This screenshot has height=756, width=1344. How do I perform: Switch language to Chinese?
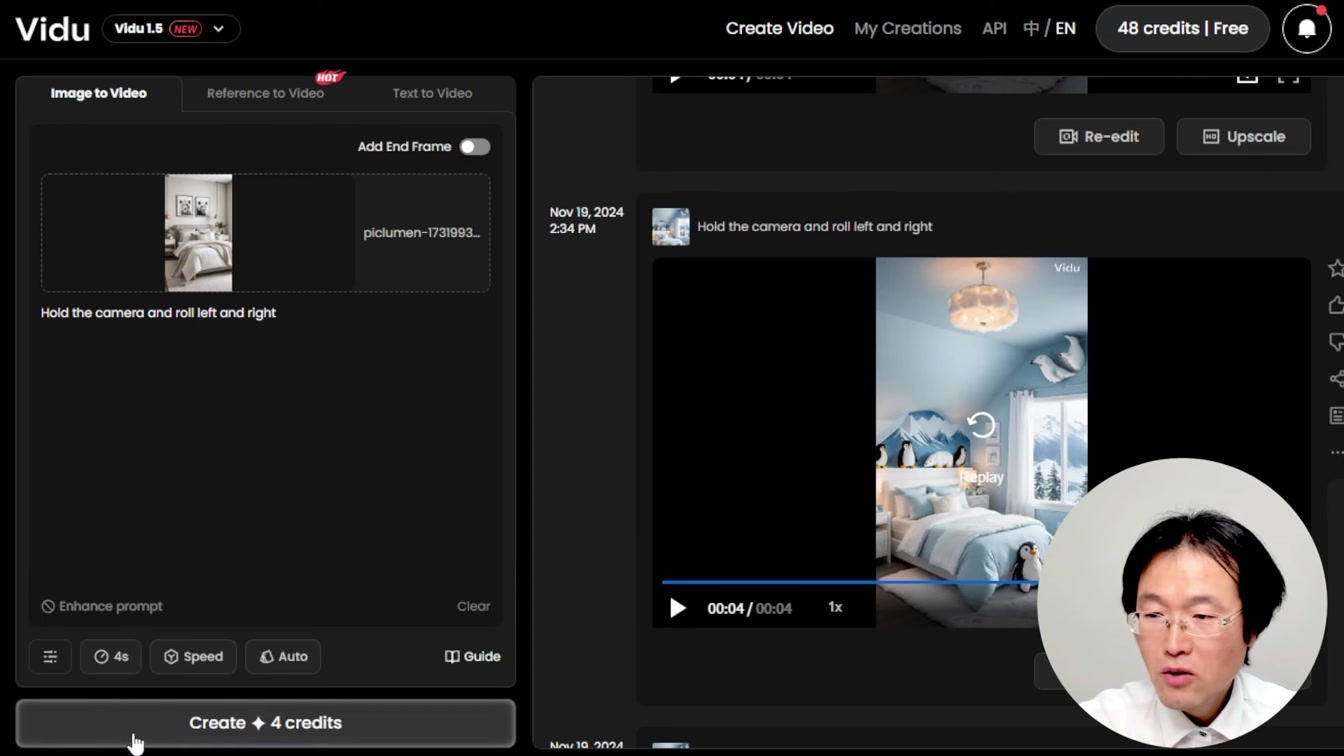click(x=1031, y=28)
